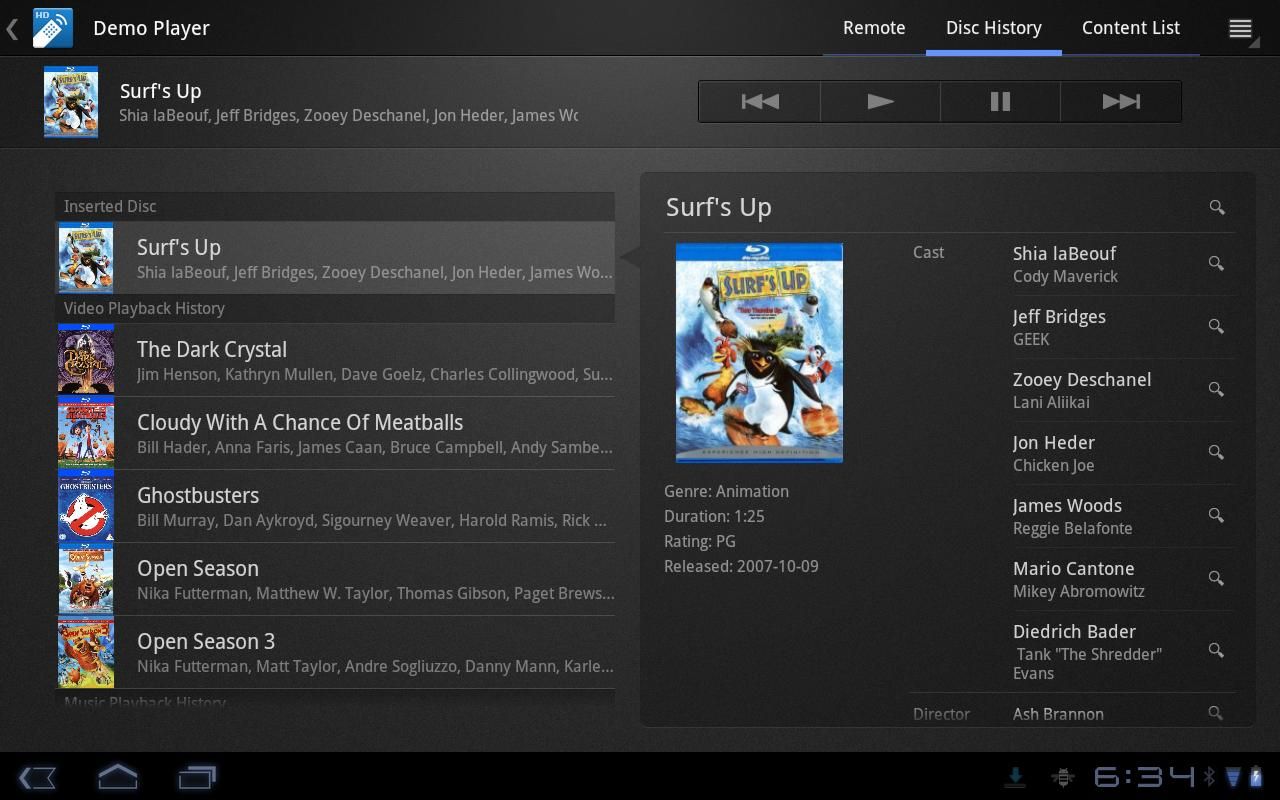Click the Surf's Up Blu-ray cover art
Image resolution: width=1280 pixels, height=800 pixels.
(x=759, y=352)
